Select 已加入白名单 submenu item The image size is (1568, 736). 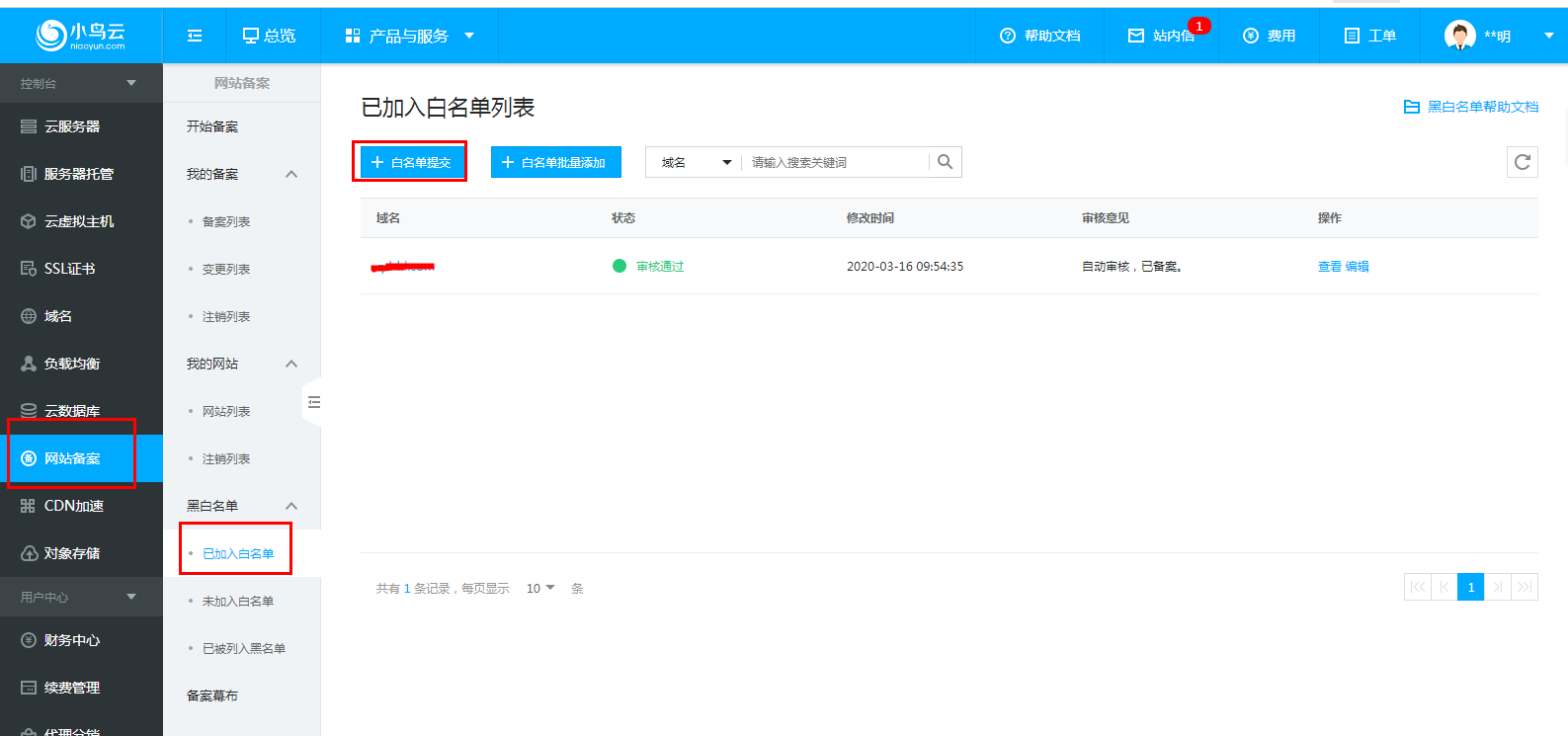(x=238, y=553)
